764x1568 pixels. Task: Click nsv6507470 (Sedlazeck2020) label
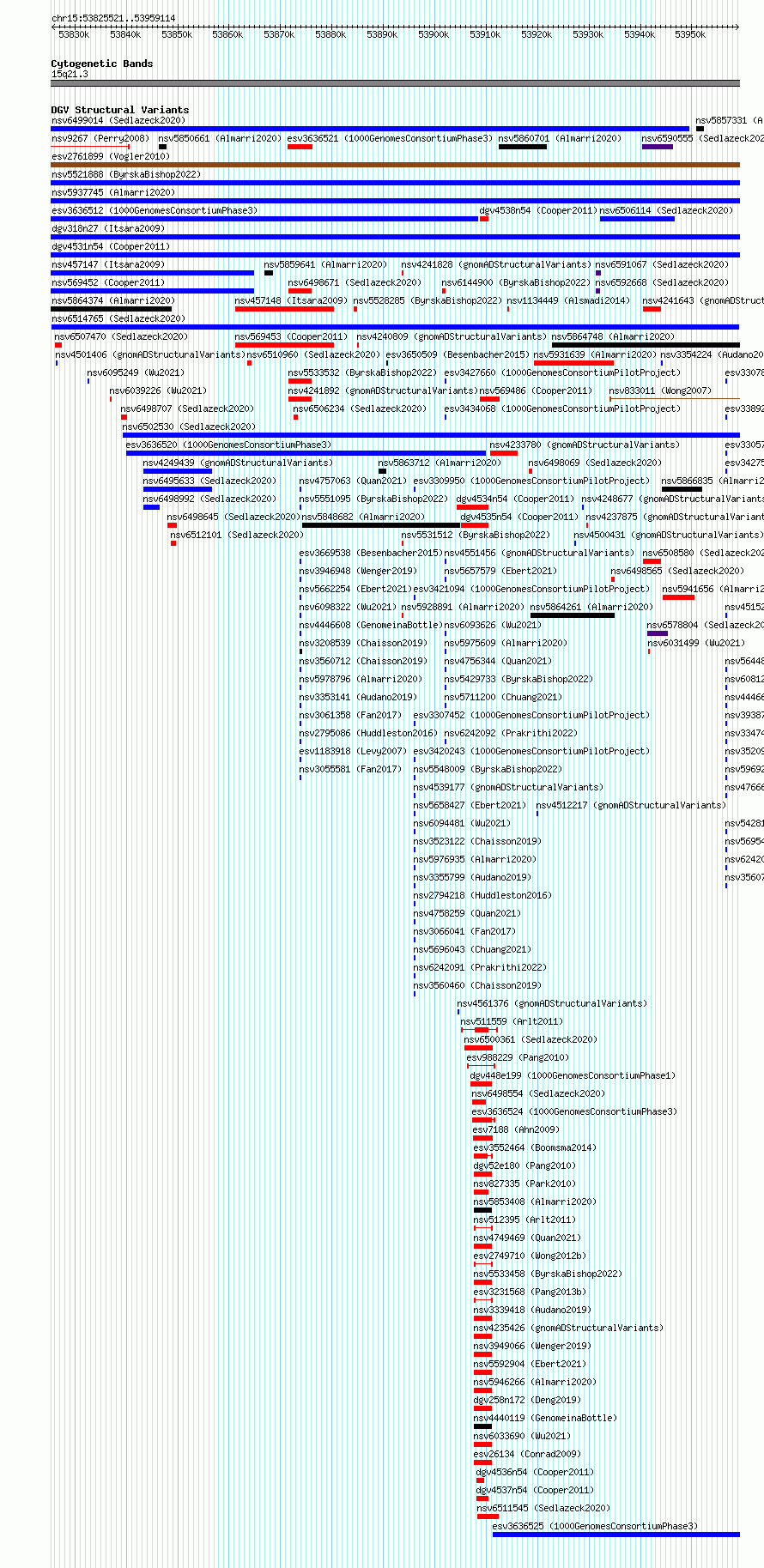(x=122, y=336)
